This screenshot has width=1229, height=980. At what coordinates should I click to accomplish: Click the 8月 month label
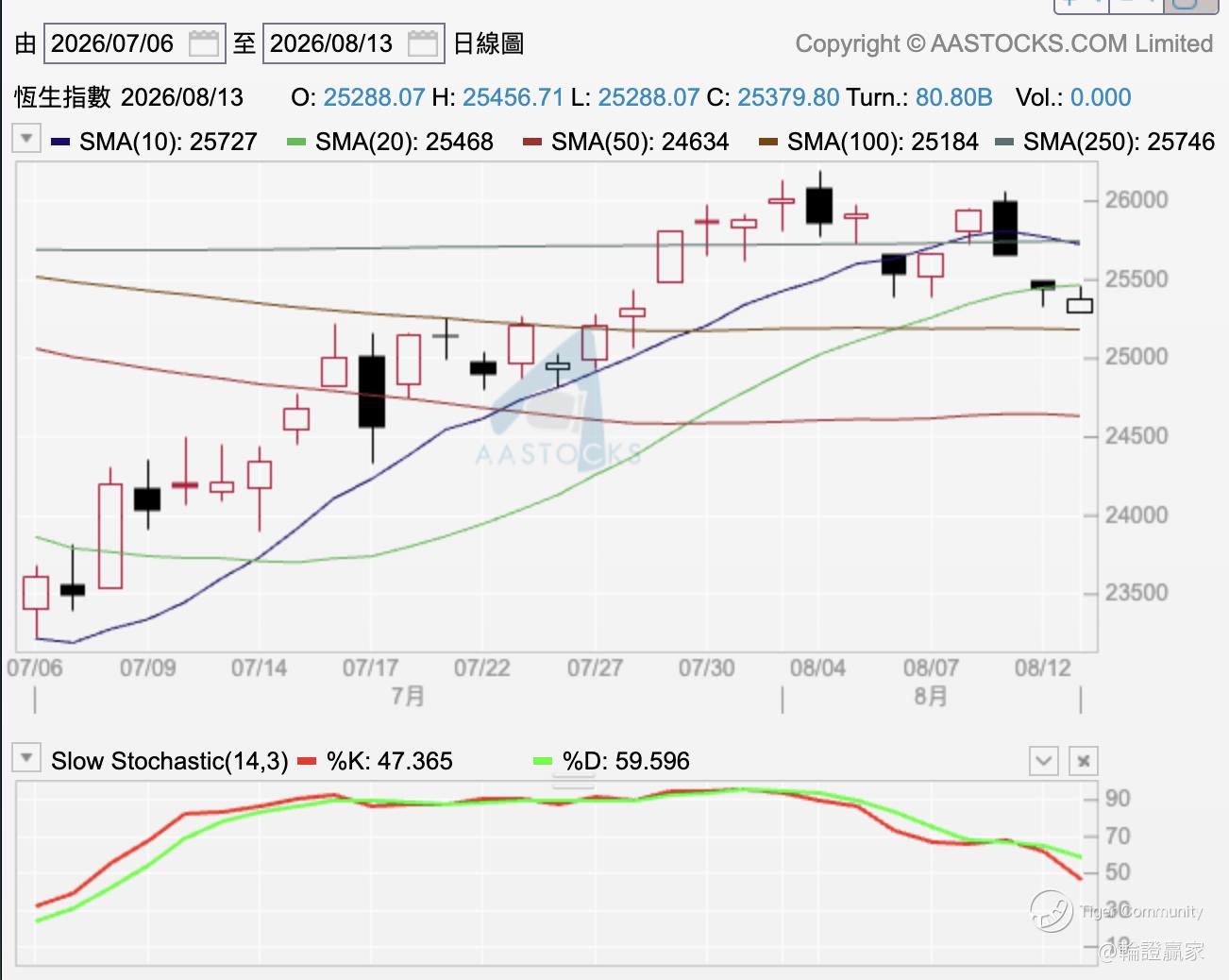pyautogui.click(x=931, y=697)
